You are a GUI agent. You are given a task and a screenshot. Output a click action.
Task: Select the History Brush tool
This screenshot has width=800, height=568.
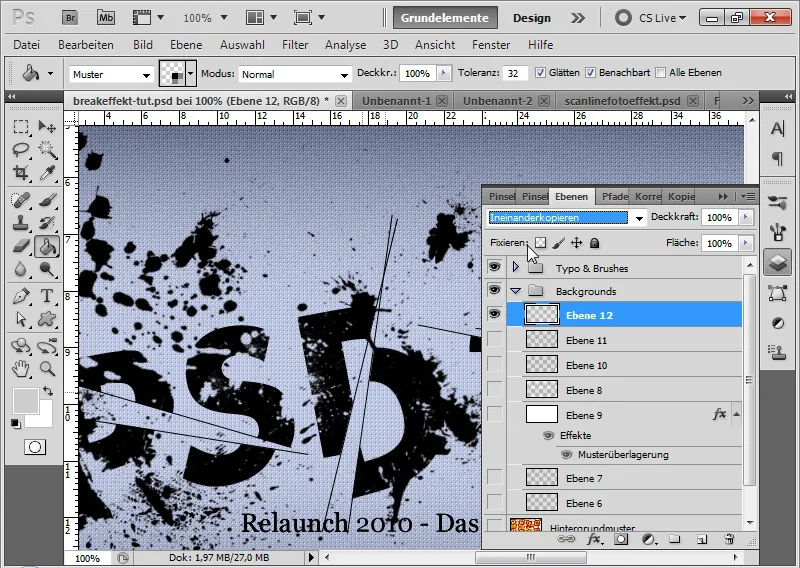pyautogui.click(x=47, y=223)
